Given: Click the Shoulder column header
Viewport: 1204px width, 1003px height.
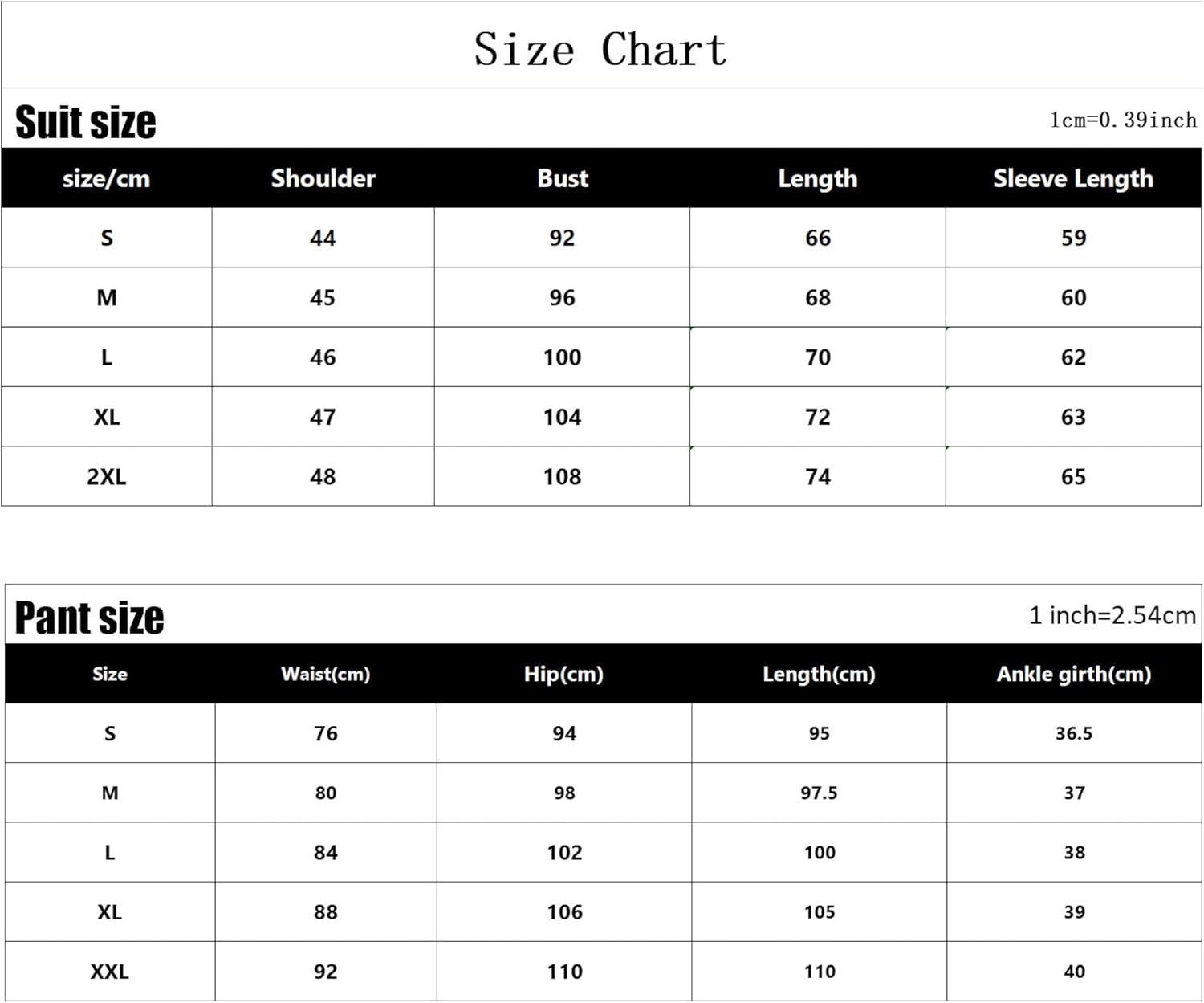Looking at the screenshot, I should (x=323, y=178).
